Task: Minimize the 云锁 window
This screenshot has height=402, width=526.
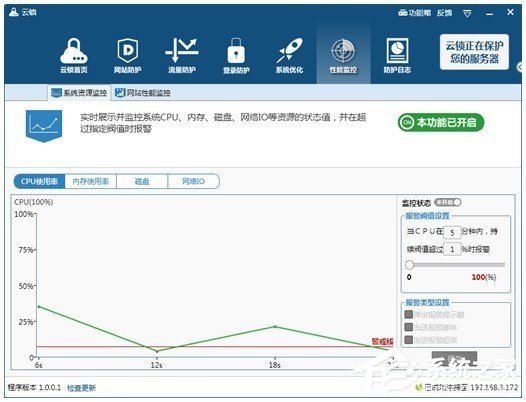Action: coord(490,14)
